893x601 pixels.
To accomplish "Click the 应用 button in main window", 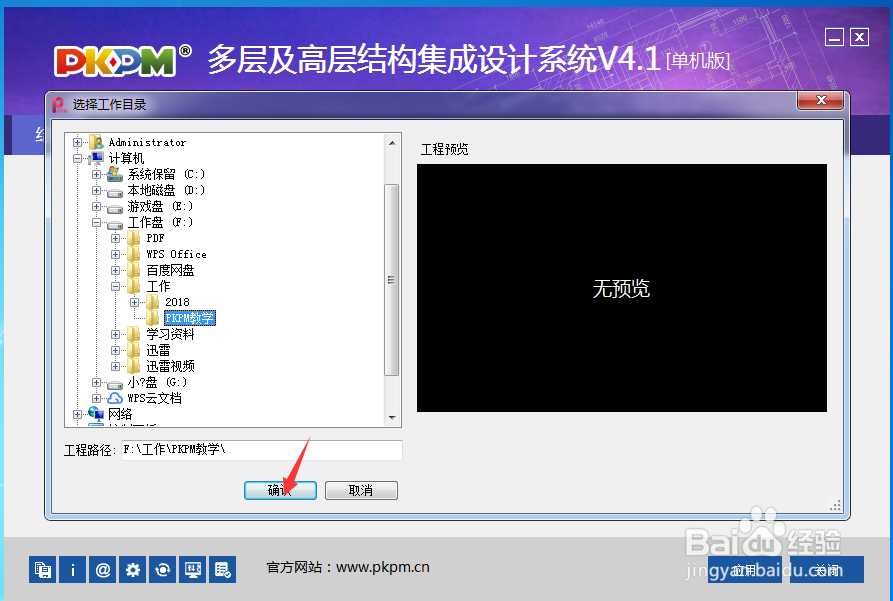I will pyautogui.click(x=745, y=570).
